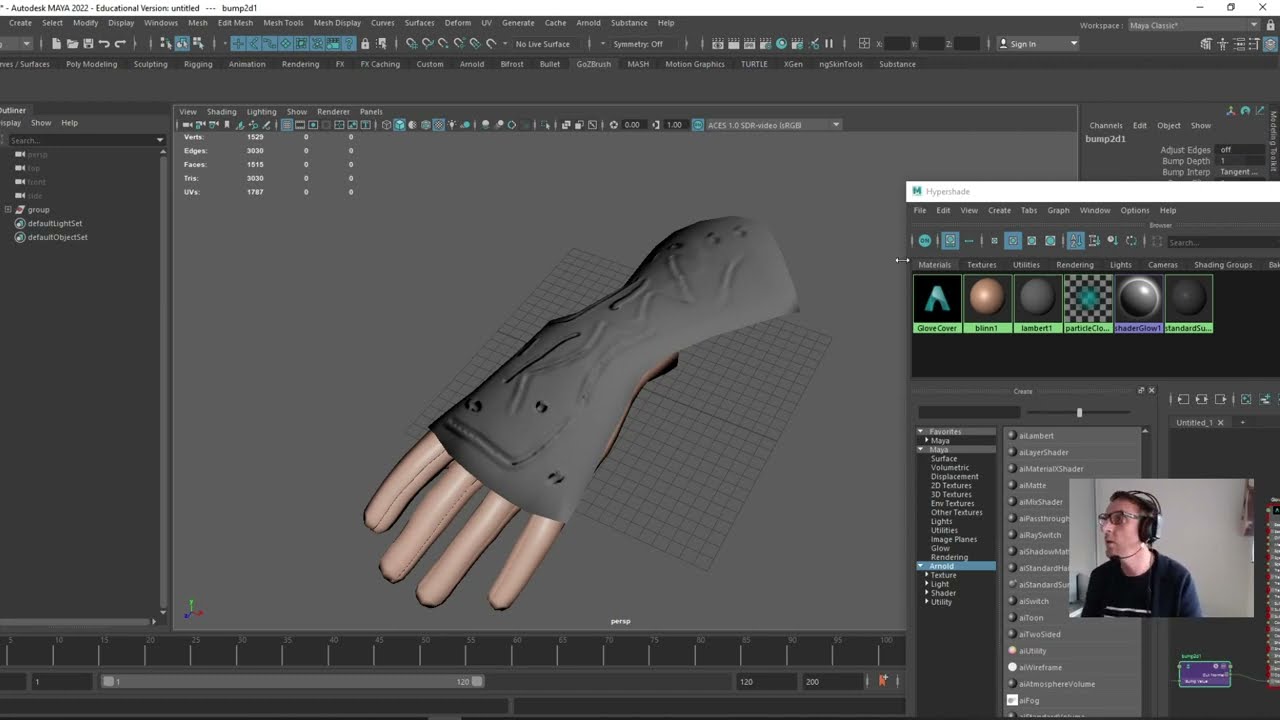Viewport: 1280px width, 720px height.
Task: Open the Arnold menu in the menu bar
Action: click(589, 23)
